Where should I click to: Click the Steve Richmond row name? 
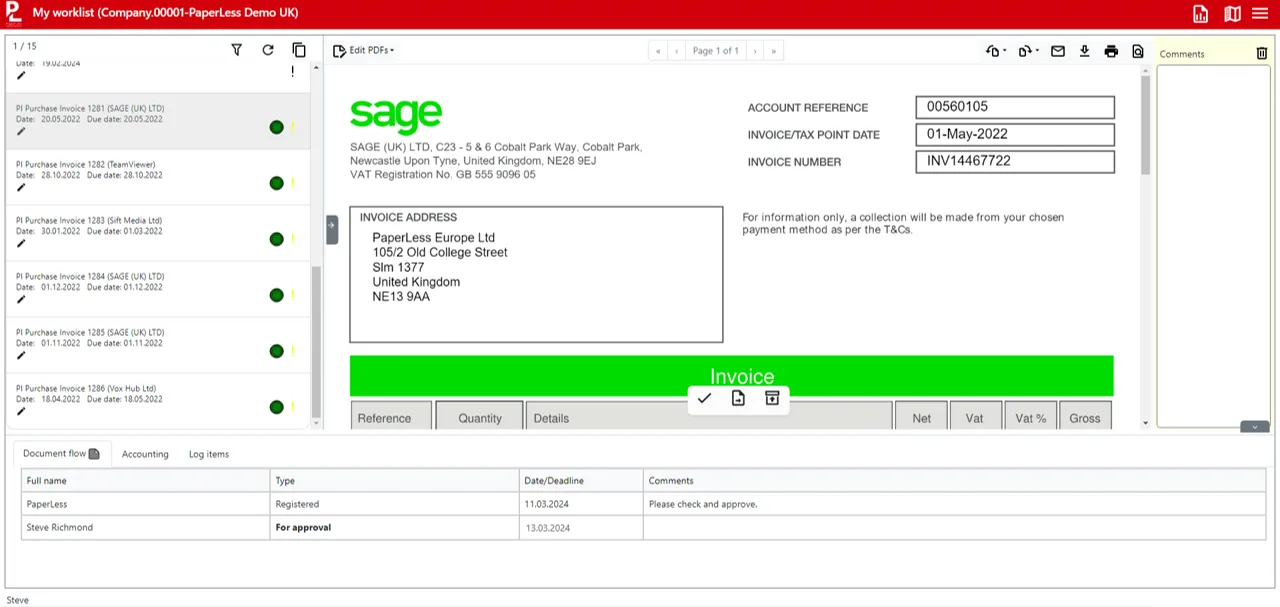[x=60, y=527]
